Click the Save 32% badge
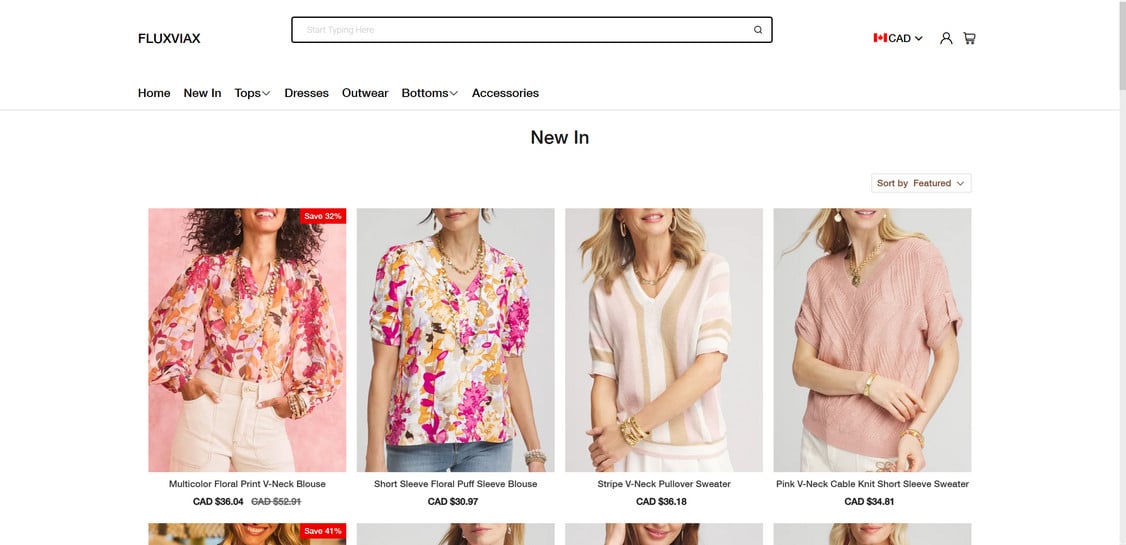 coord(323,216)
